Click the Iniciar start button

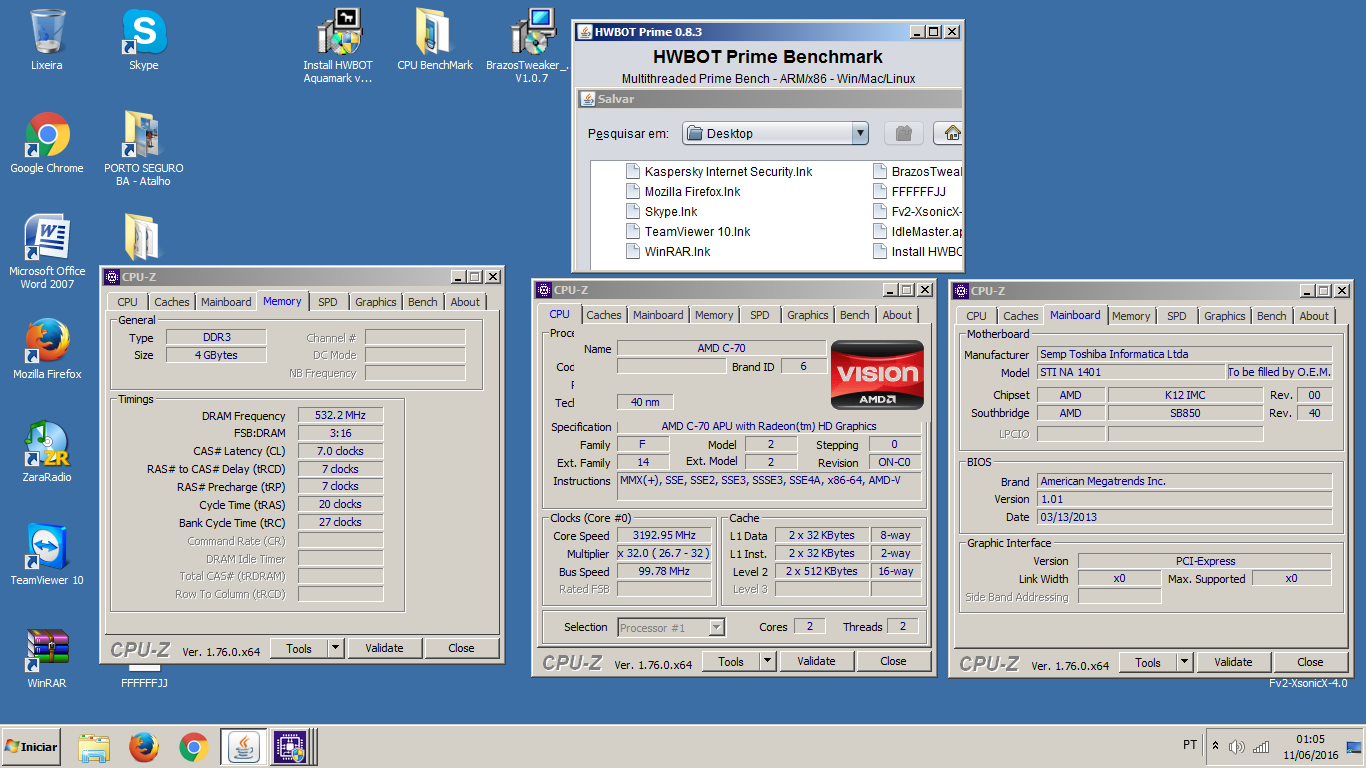[x=32, y=746]
